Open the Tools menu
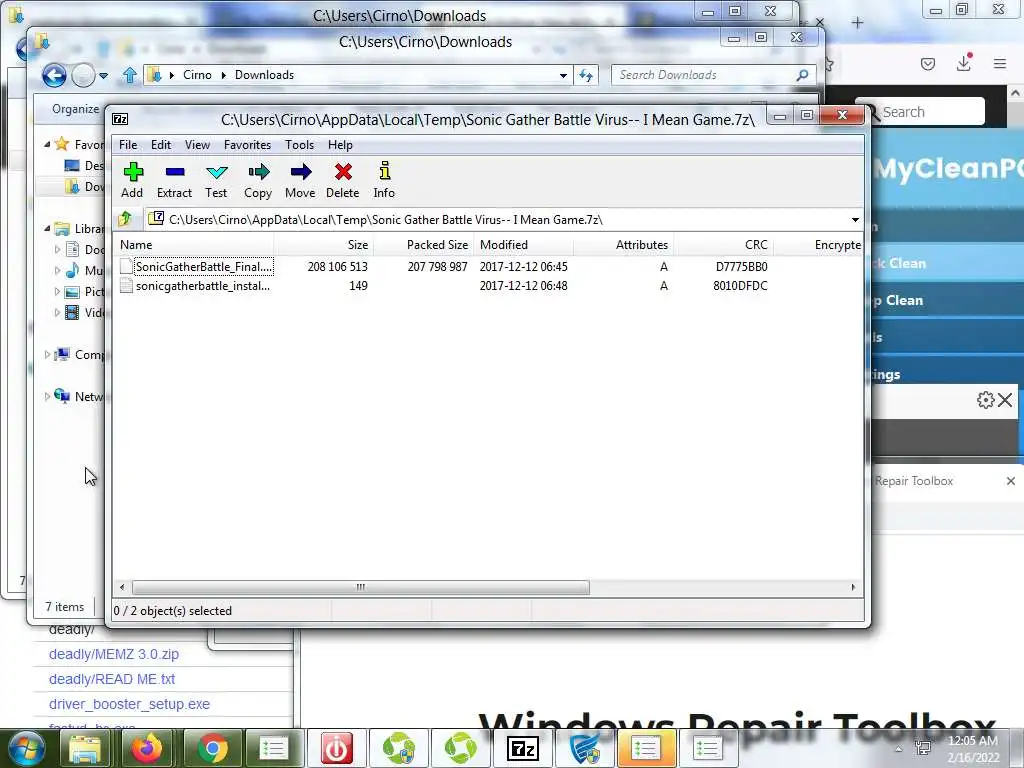1024x768 pixels. 299,145
